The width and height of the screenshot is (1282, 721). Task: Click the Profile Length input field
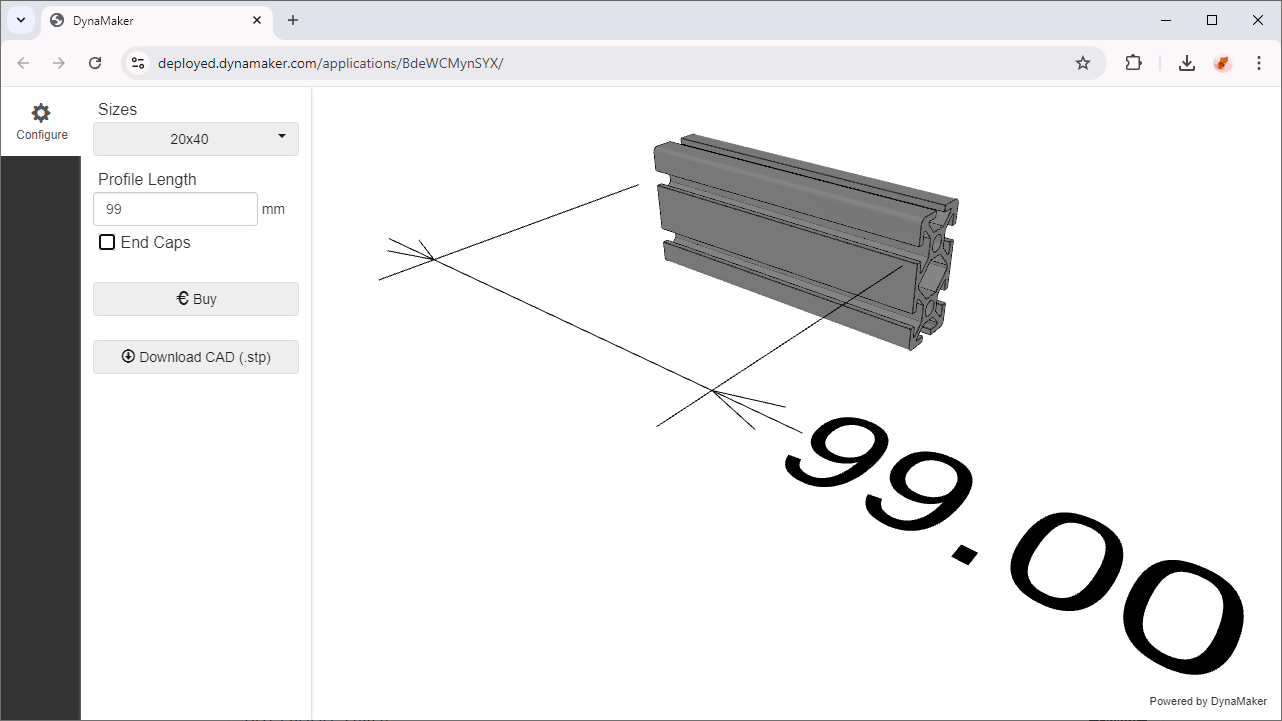(x=175, y=210)
